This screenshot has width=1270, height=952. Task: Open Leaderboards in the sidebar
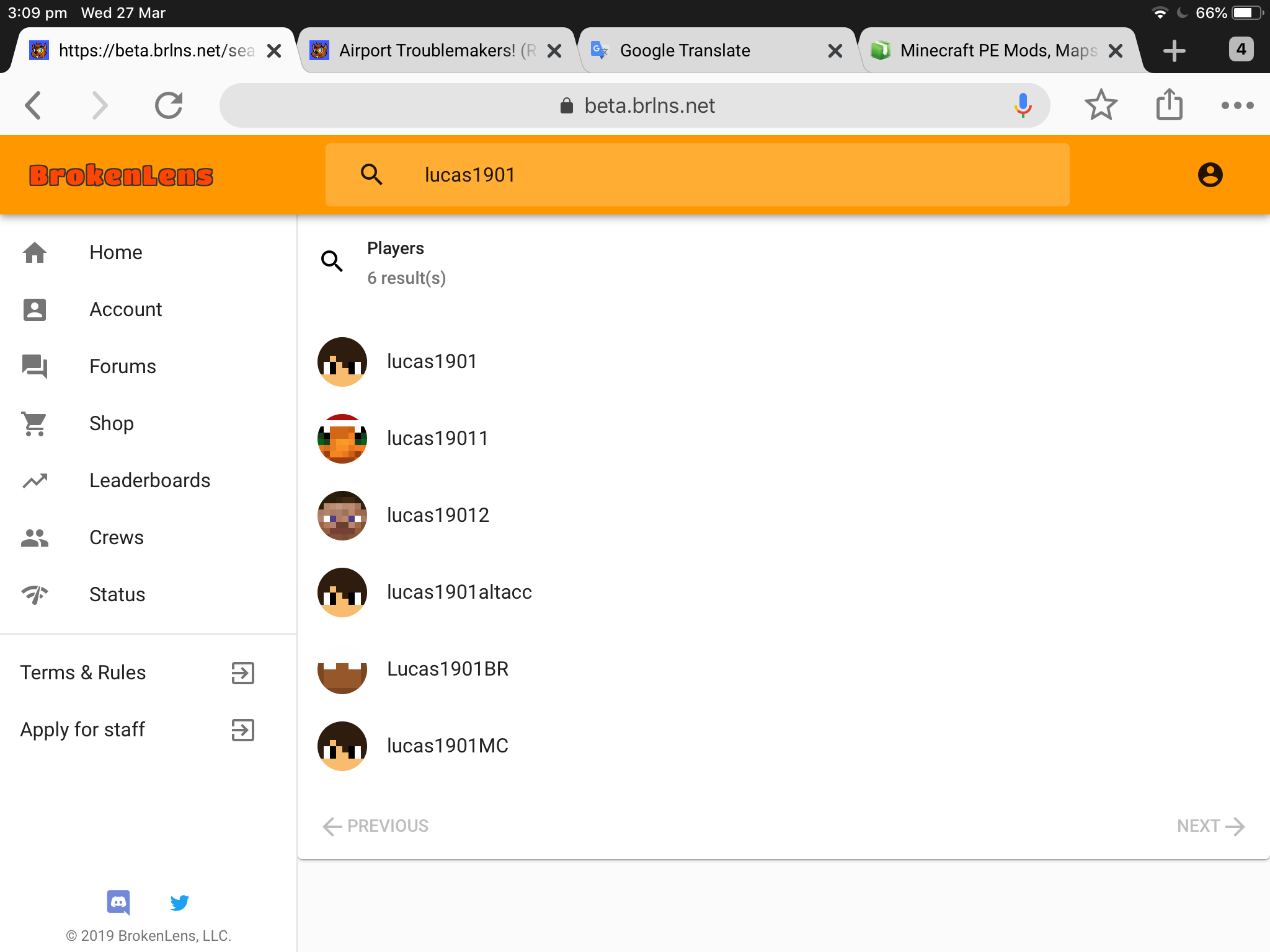(x=148, y=480)
